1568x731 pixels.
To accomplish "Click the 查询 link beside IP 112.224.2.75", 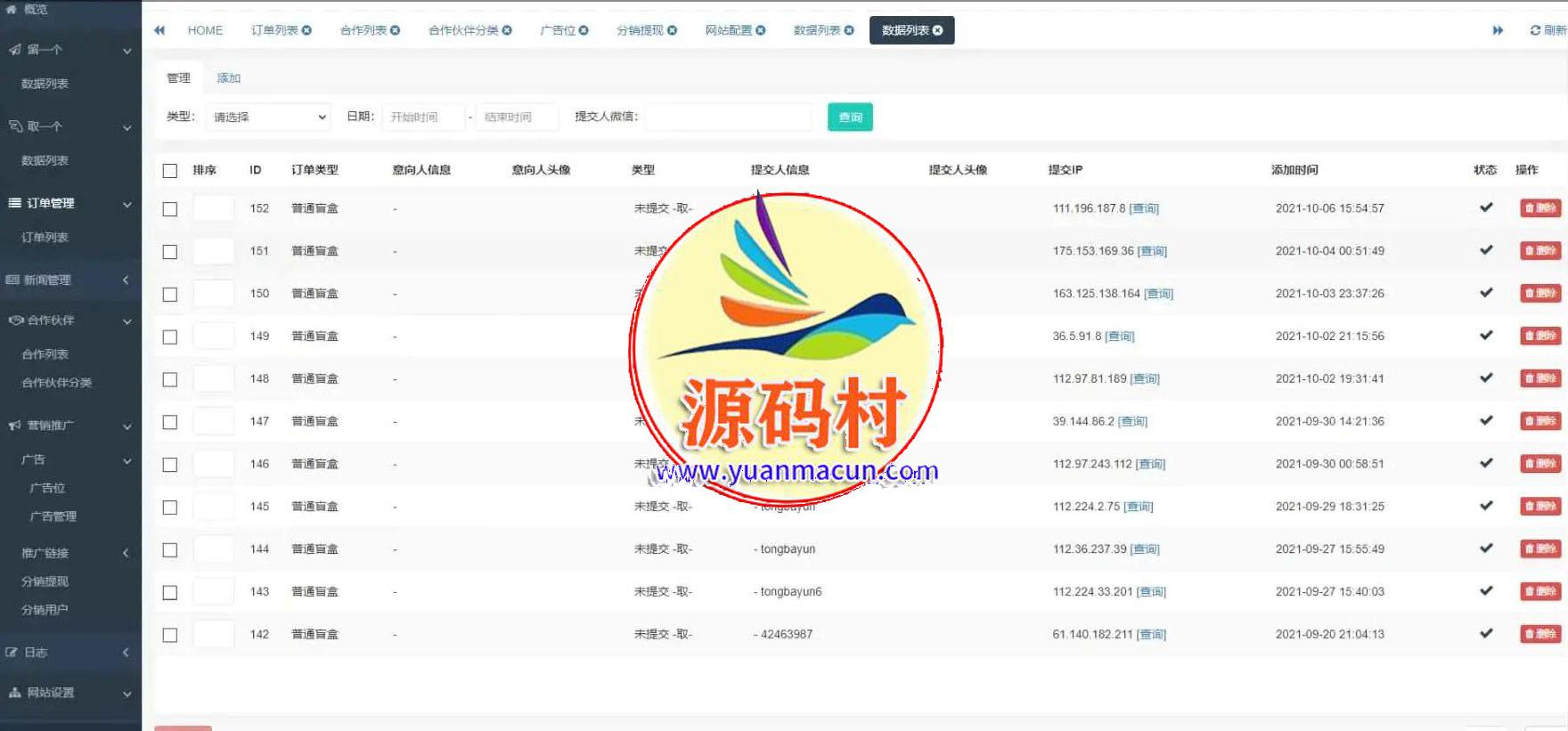I will point(1139,507).
